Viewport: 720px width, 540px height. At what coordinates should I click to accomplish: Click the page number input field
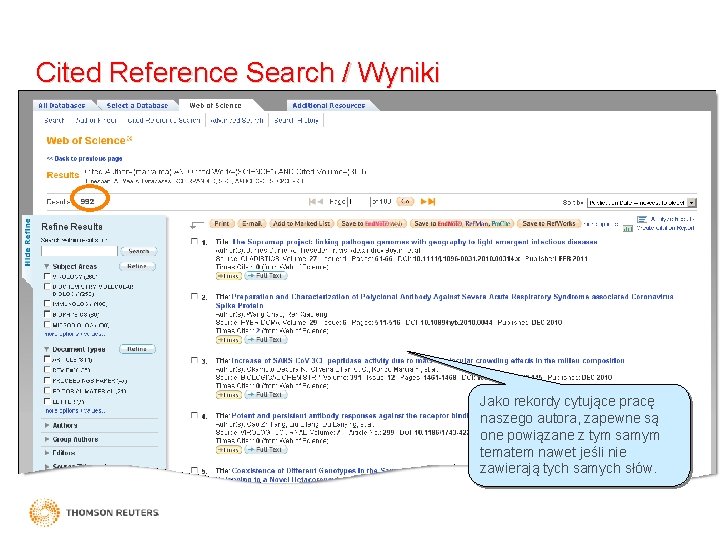[x=359, y=202]
